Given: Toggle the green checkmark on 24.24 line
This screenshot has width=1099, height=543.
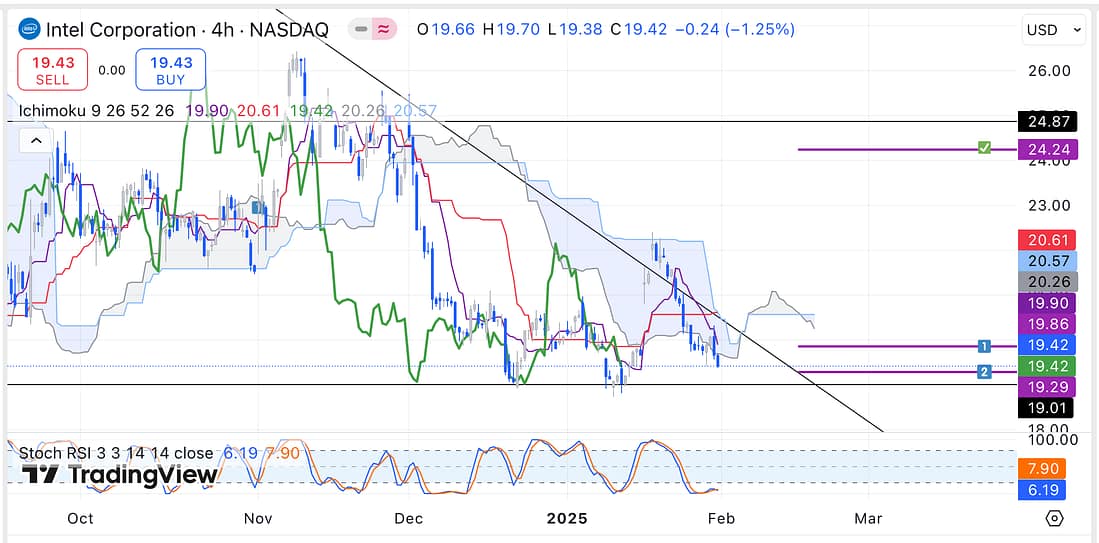Looking at the screenshot, I should coord(984,149).
